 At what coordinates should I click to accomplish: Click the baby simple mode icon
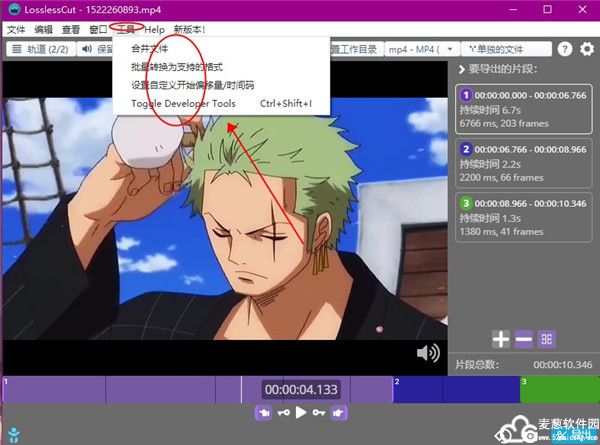(x=14, y=435)
